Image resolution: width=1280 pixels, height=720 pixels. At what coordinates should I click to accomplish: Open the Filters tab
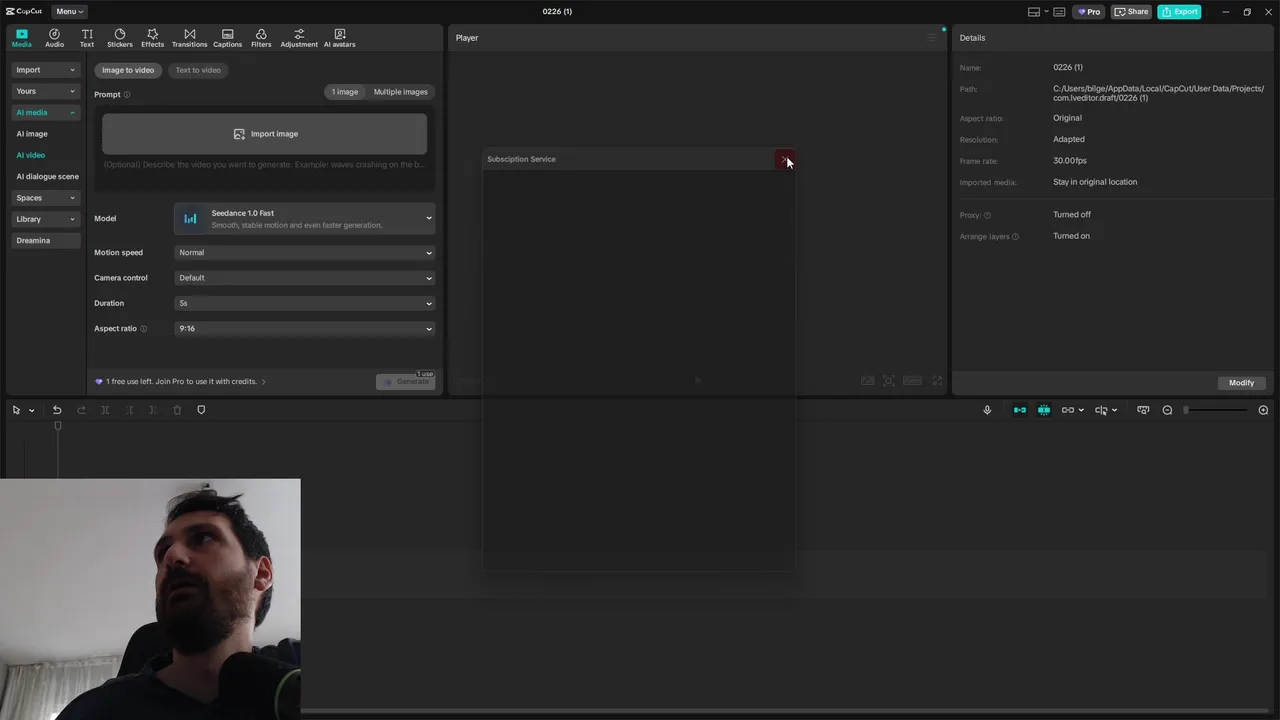click(261, 38)
